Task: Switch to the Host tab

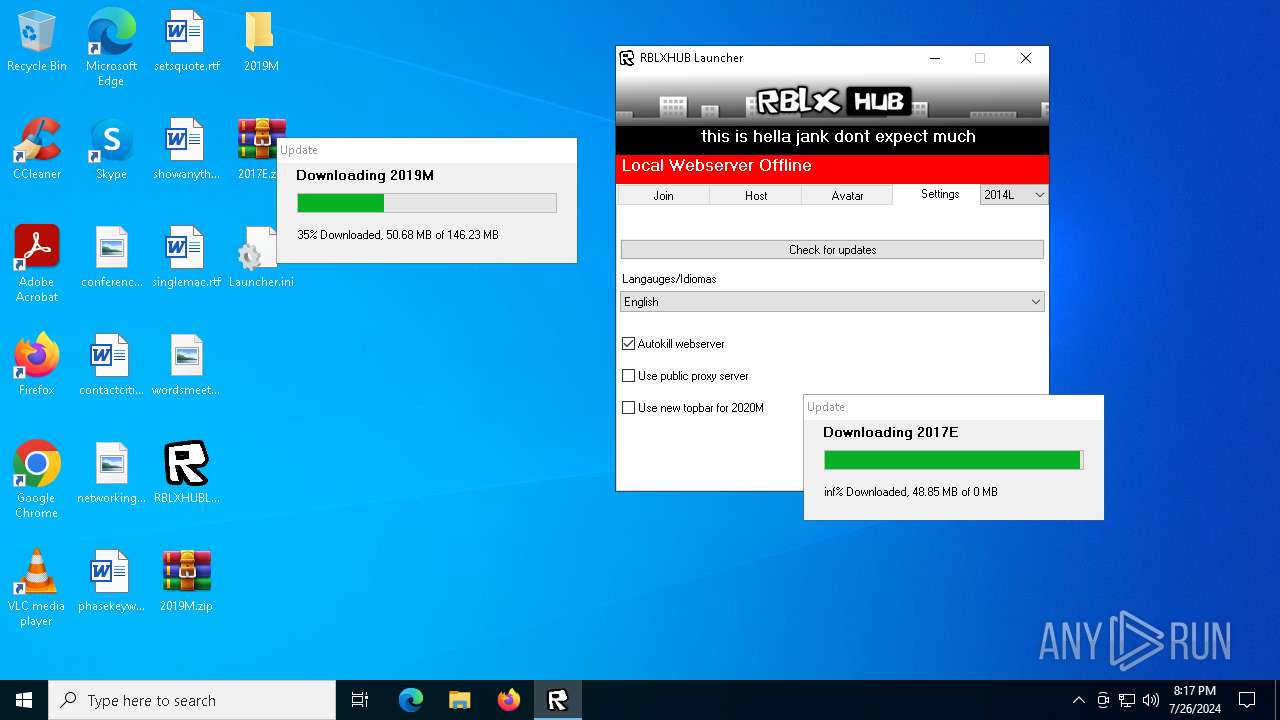Action: 756,196
